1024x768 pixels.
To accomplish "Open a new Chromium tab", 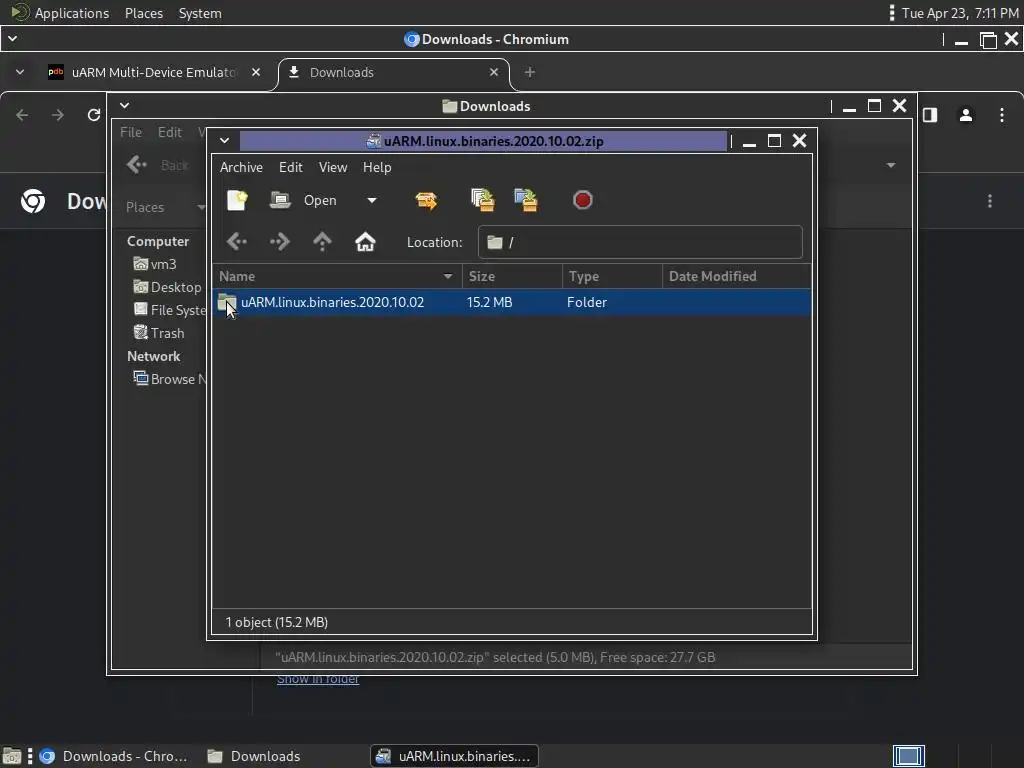I will (x=530, y=72).
